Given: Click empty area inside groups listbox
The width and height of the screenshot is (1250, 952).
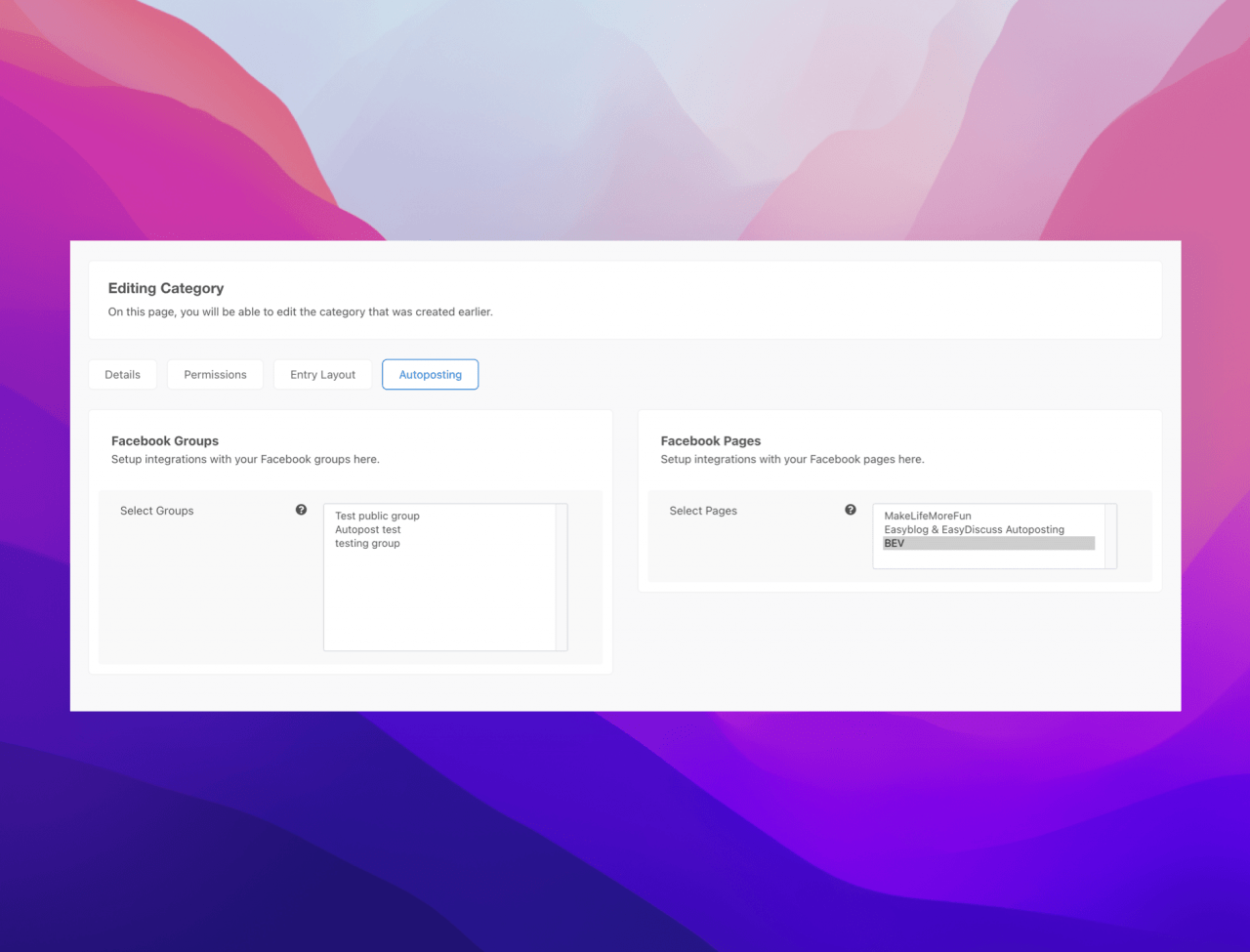Looking at the screenshot, I should click(x=439, y=605).
